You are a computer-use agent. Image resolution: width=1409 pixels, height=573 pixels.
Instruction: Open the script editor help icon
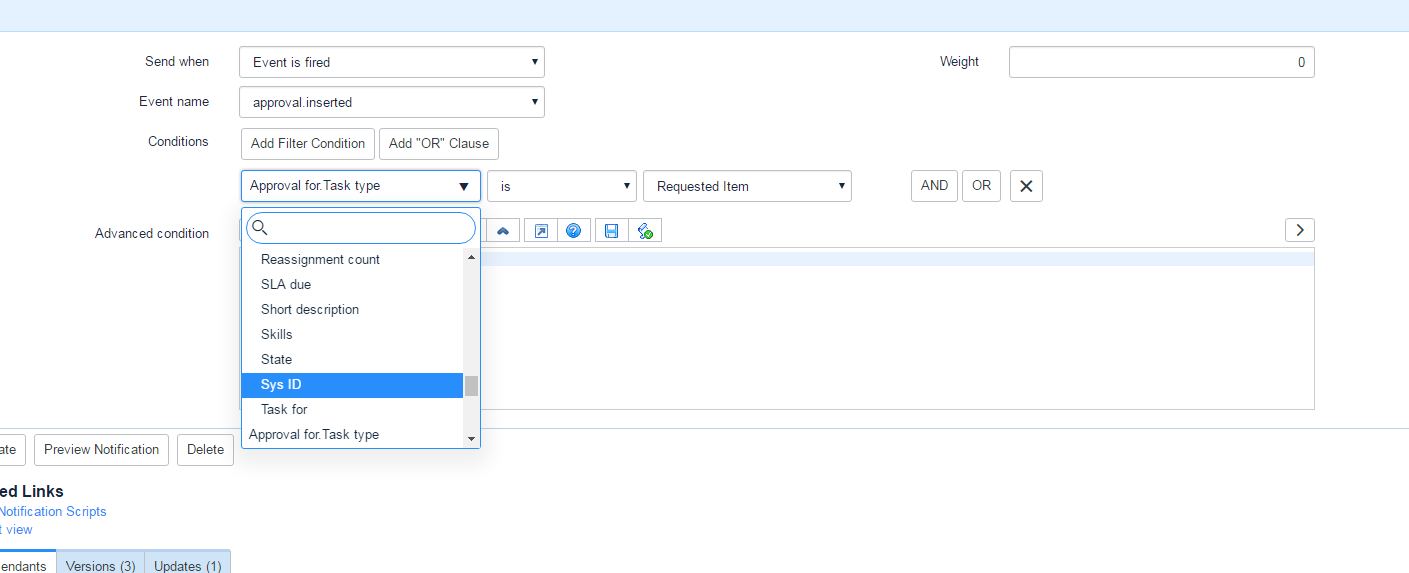pyautogui.click(x=574, y=231)
